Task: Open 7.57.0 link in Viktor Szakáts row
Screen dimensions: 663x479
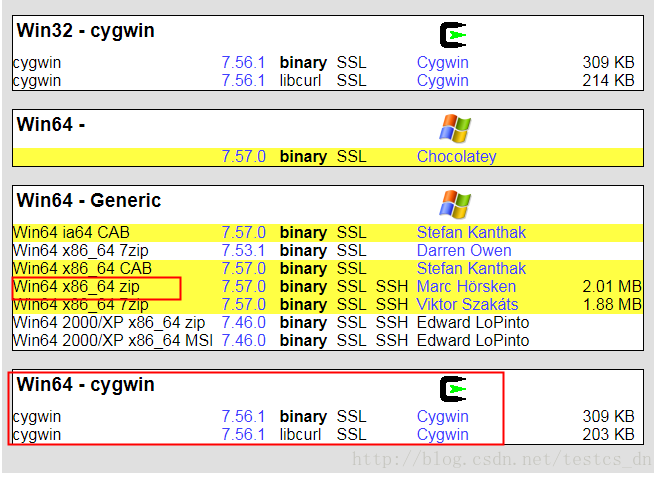Action: [244, 304]
